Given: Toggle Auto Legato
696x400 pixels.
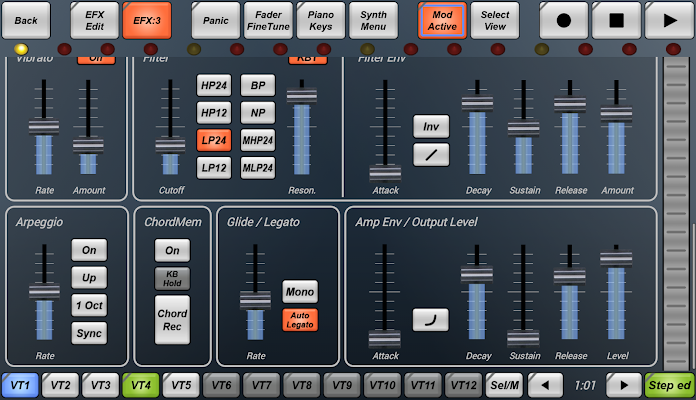Looking at the screenshot, I should pos(300,320).
